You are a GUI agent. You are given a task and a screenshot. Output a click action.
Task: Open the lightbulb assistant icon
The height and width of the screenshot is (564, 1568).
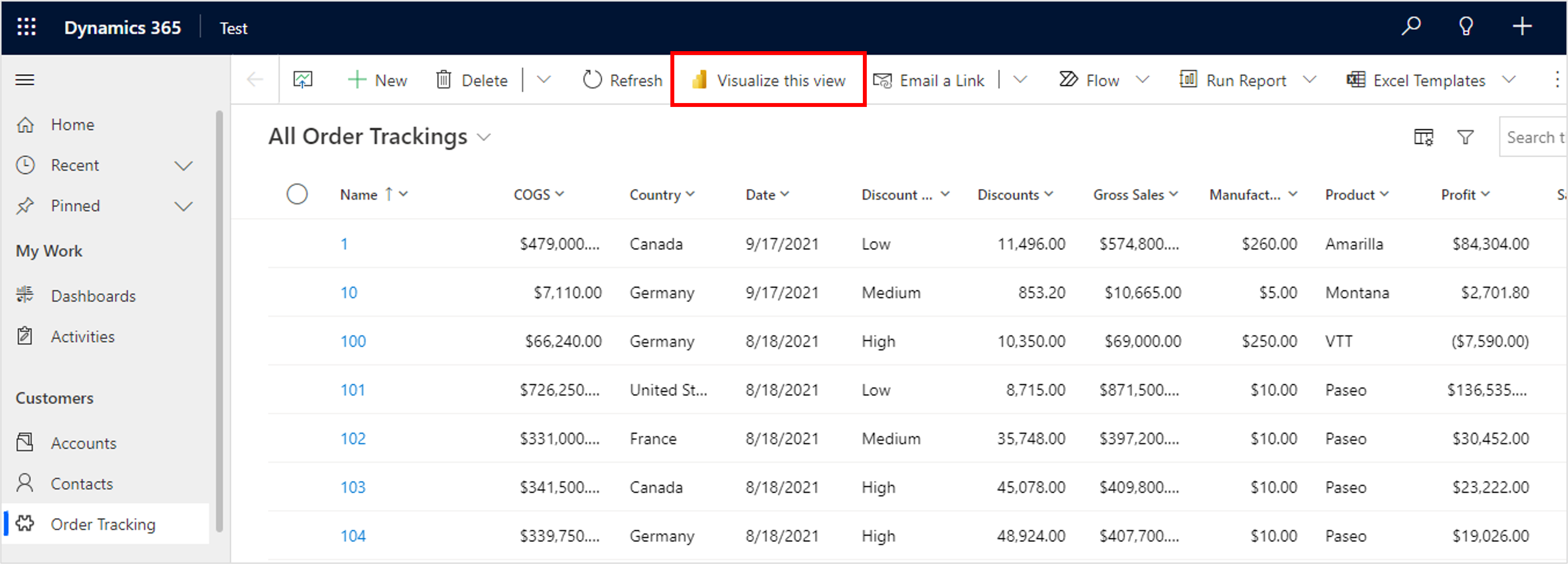click(x=1466, y=27)
